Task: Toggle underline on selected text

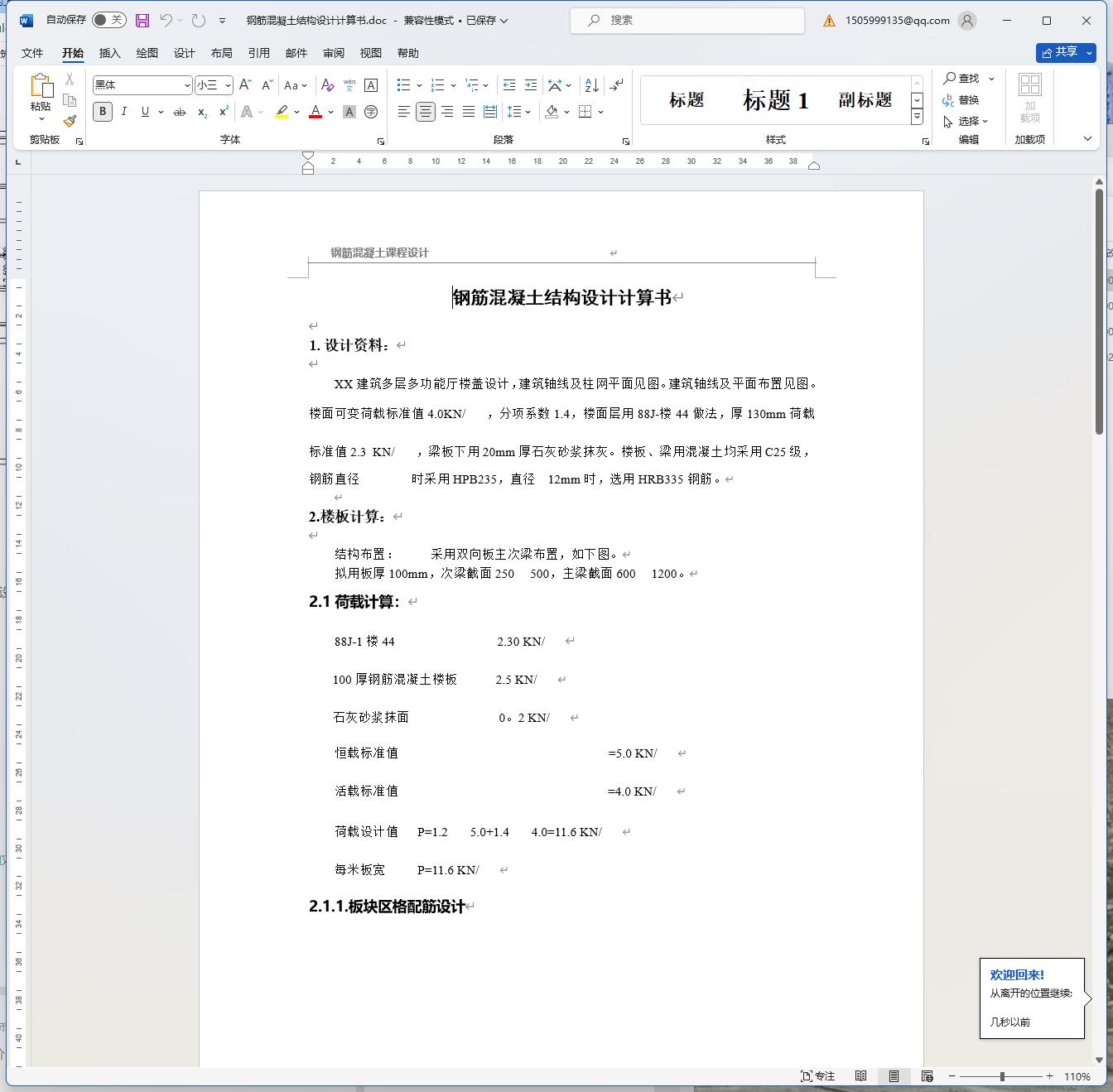Action: click(x=144, y=112)
